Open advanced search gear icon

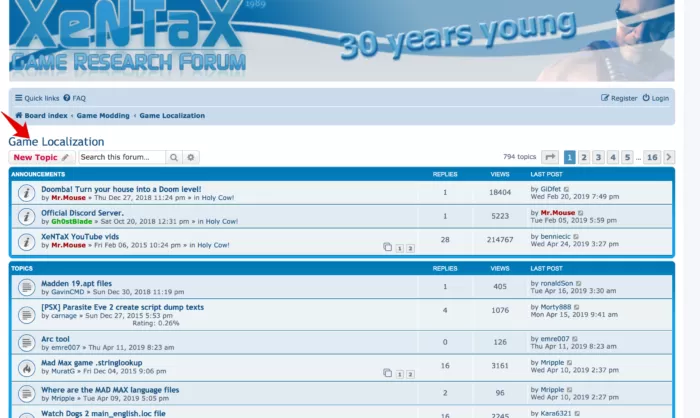click(x=191, y=157)
